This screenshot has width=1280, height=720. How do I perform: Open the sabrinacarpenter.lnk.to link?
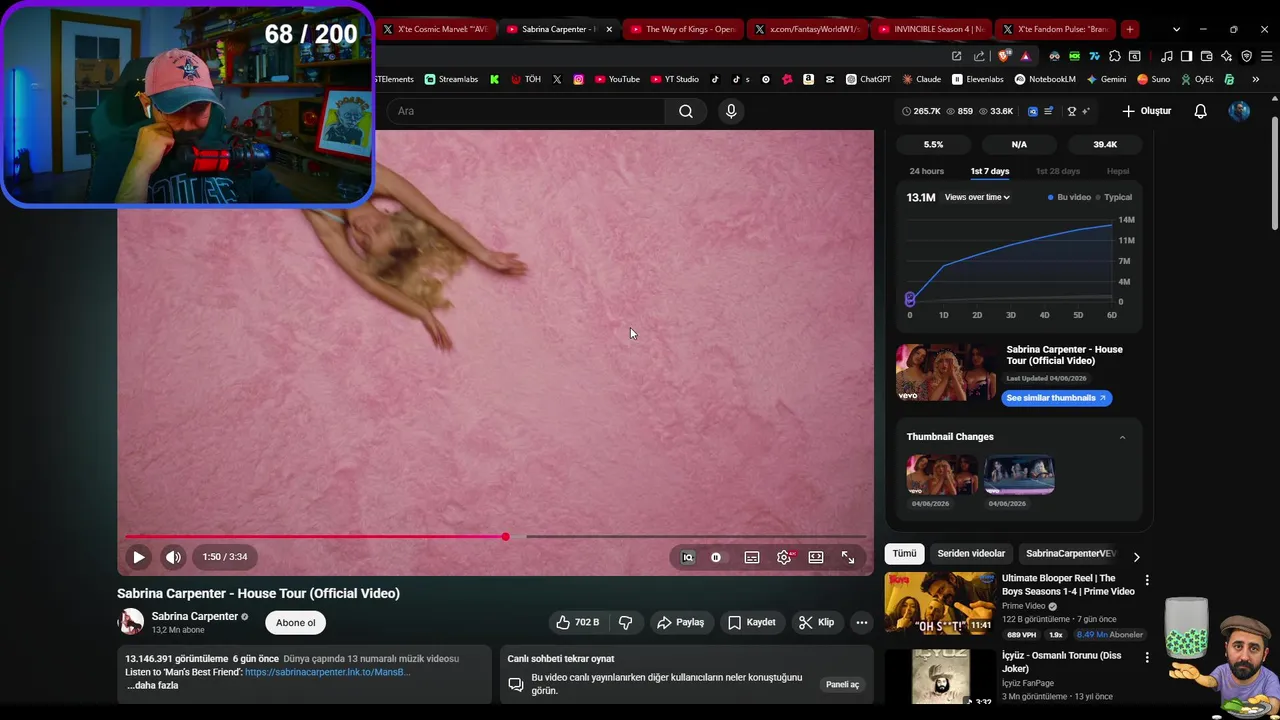[328, 672]
